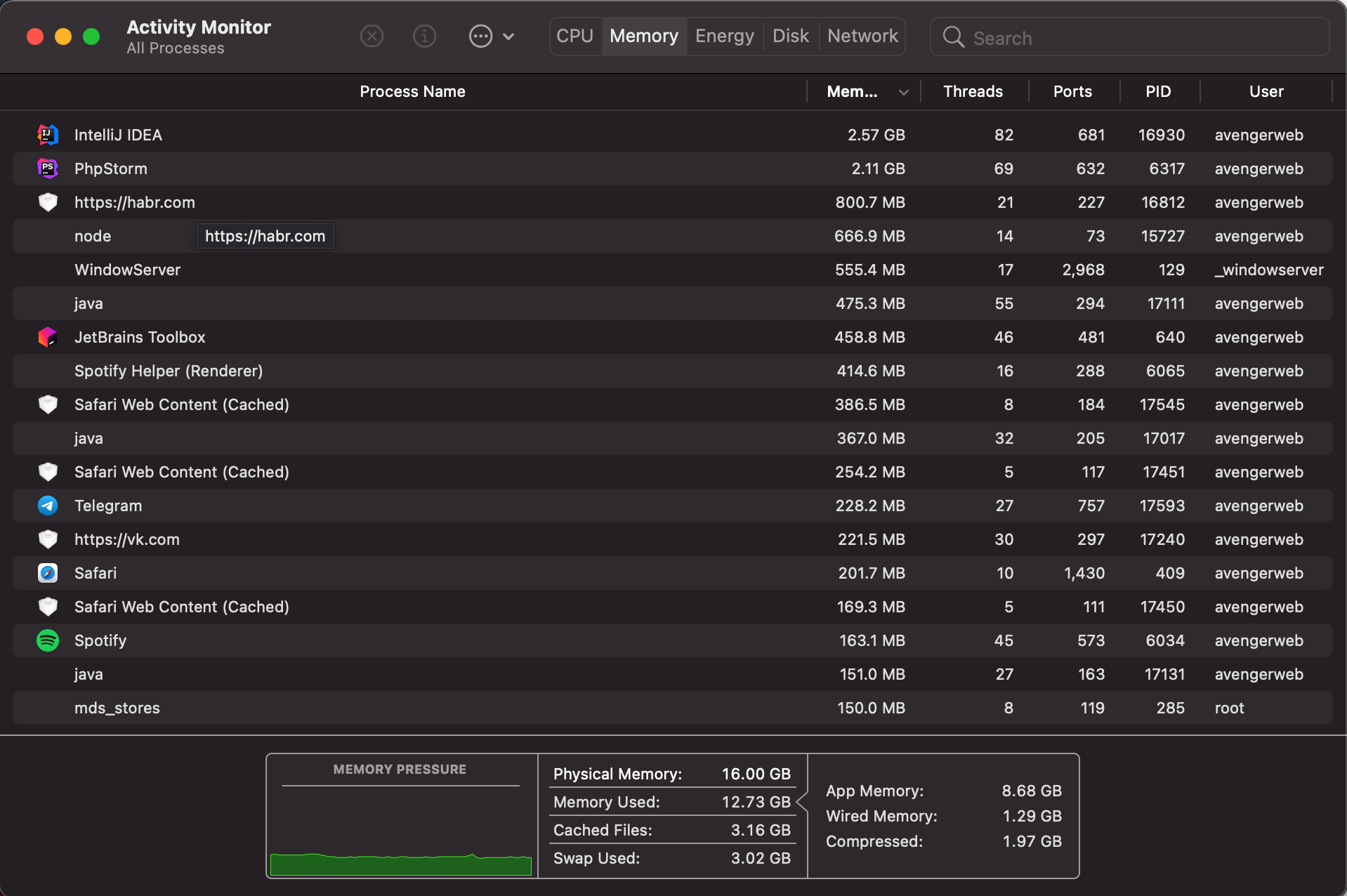Click the _windowserver user entry
The width and height of the screenshot is (1347, 896).
point(1269,270)
